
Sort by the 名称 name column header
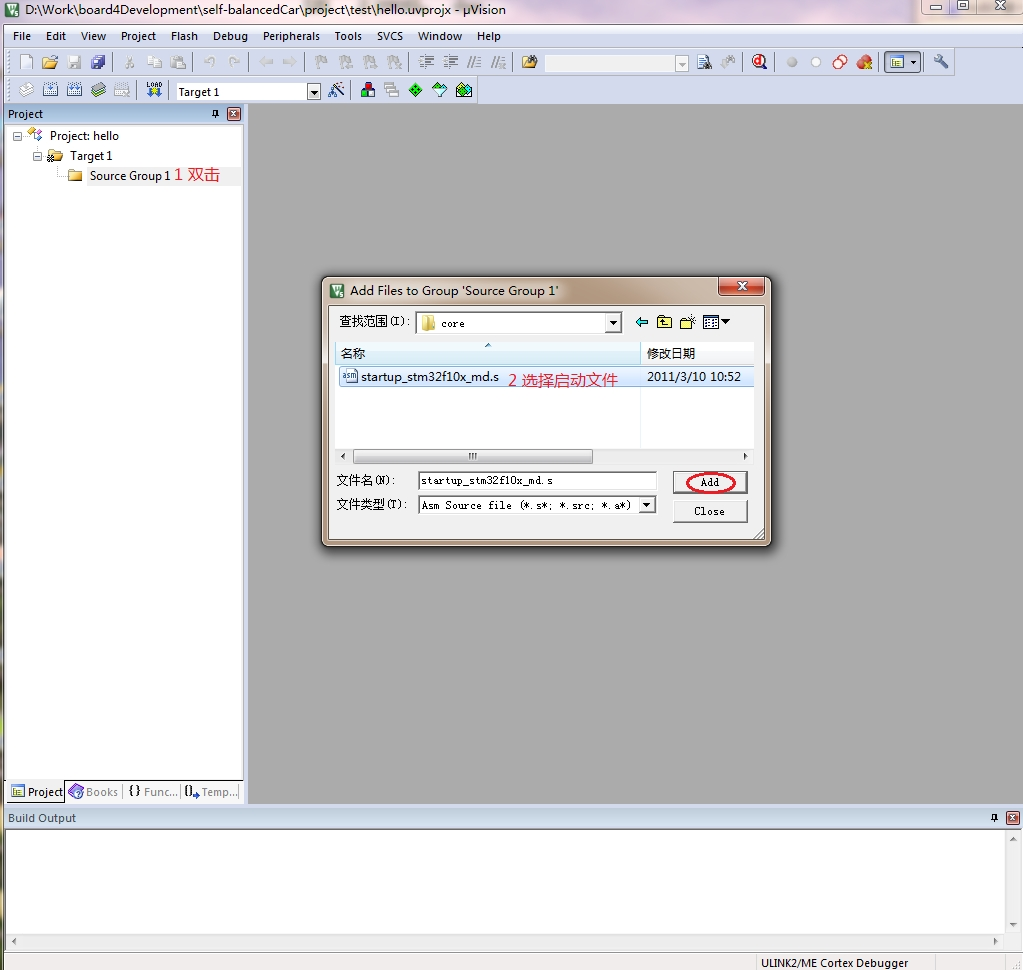coord(487,354)
